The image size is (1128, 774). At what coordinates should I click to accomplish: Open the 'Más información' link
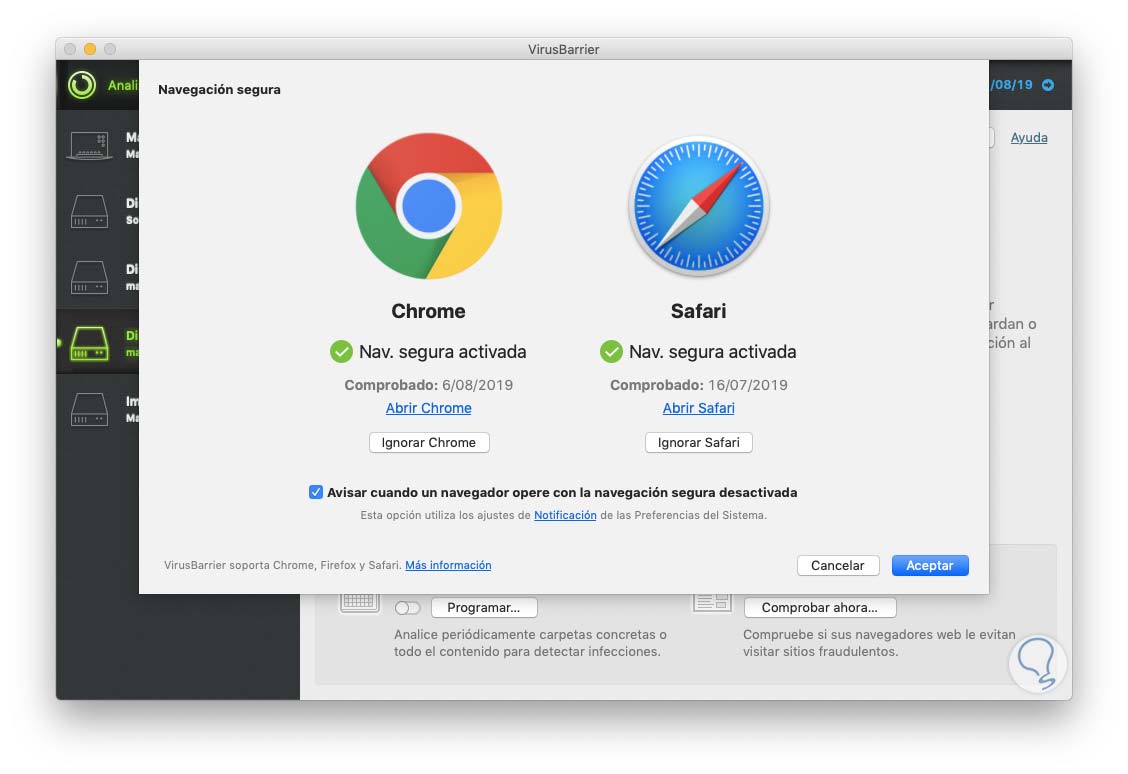(x=448, y=565)
